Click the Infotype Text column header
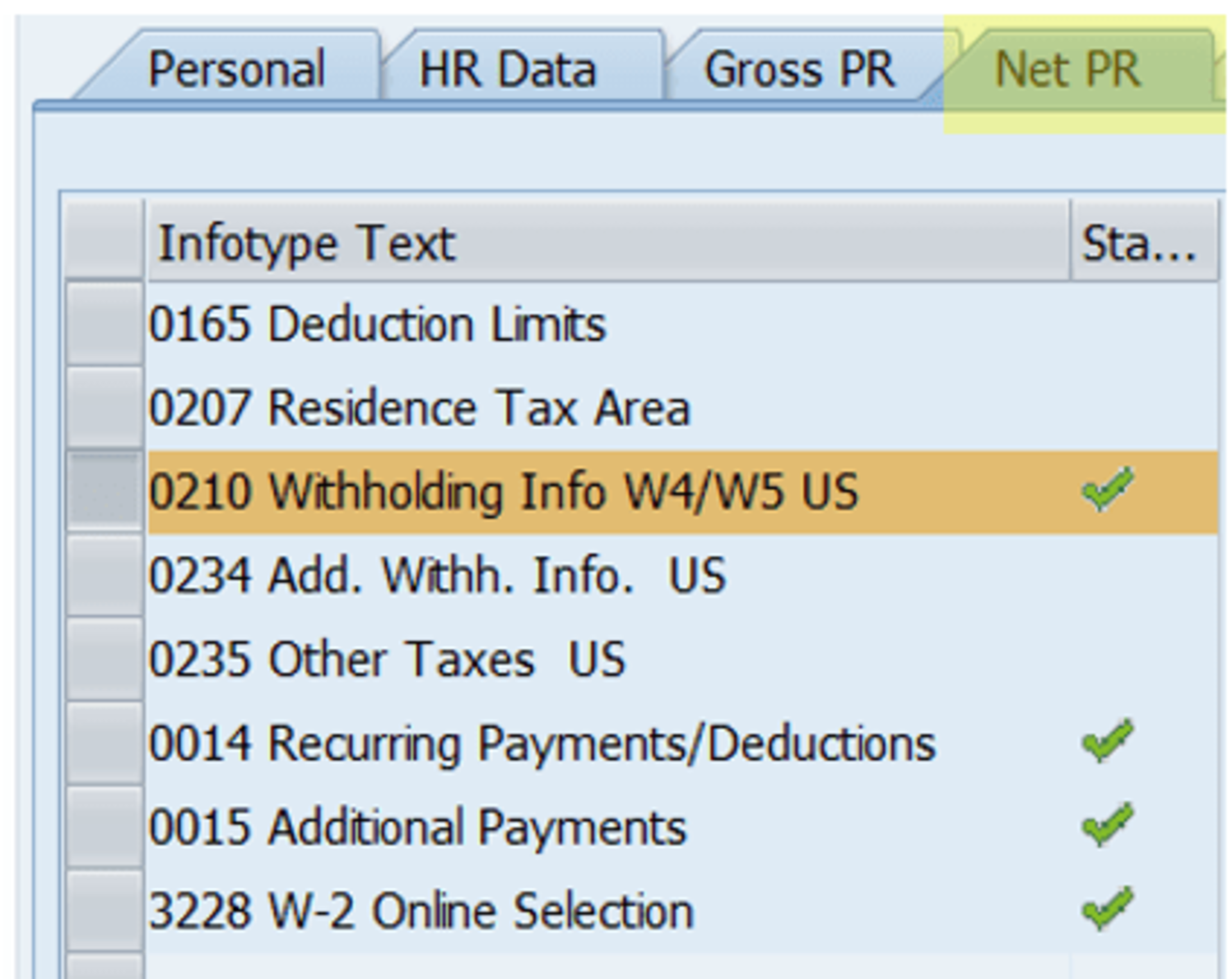The height and width of the screenshot is (979, 1232). pos(308,244)
